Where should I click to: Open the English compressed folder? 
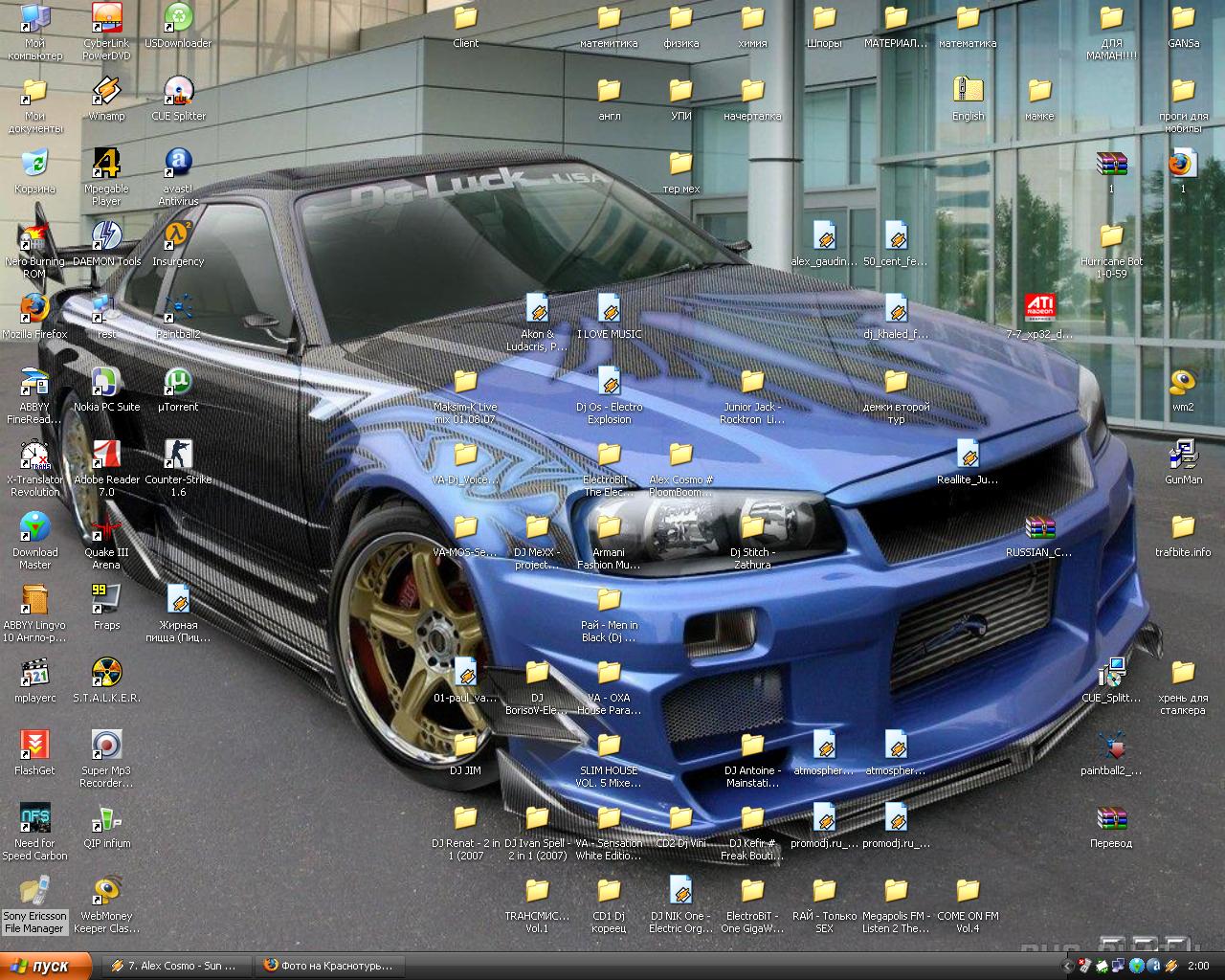pyautogui.click(x=968, y=99)
